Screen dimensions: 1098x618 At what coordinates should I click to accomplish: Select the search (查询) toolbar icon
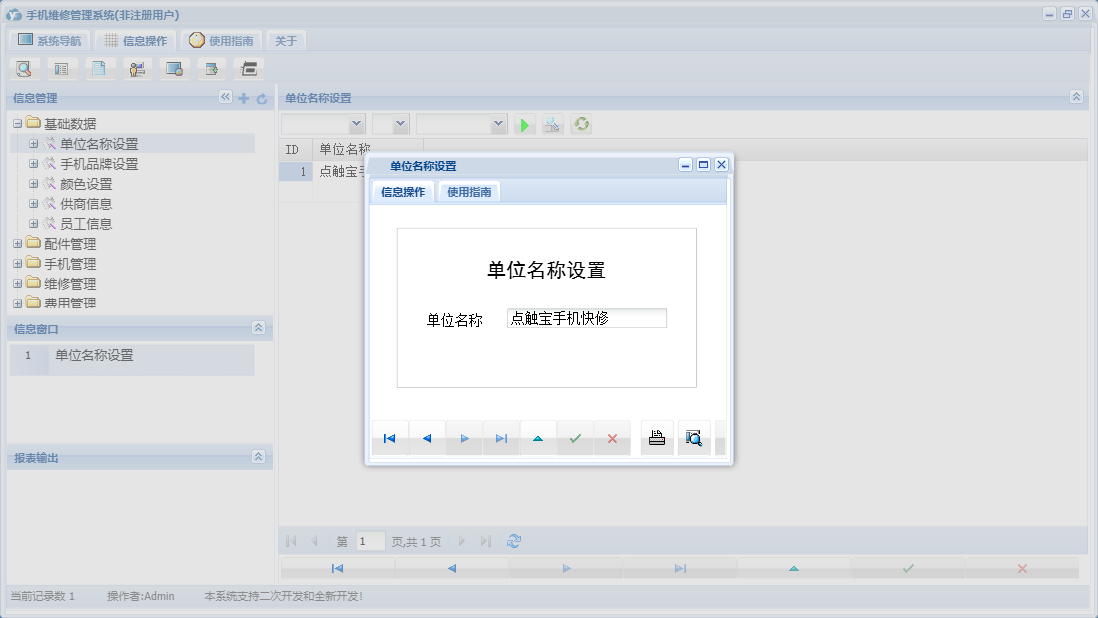[x=23, y=68]
